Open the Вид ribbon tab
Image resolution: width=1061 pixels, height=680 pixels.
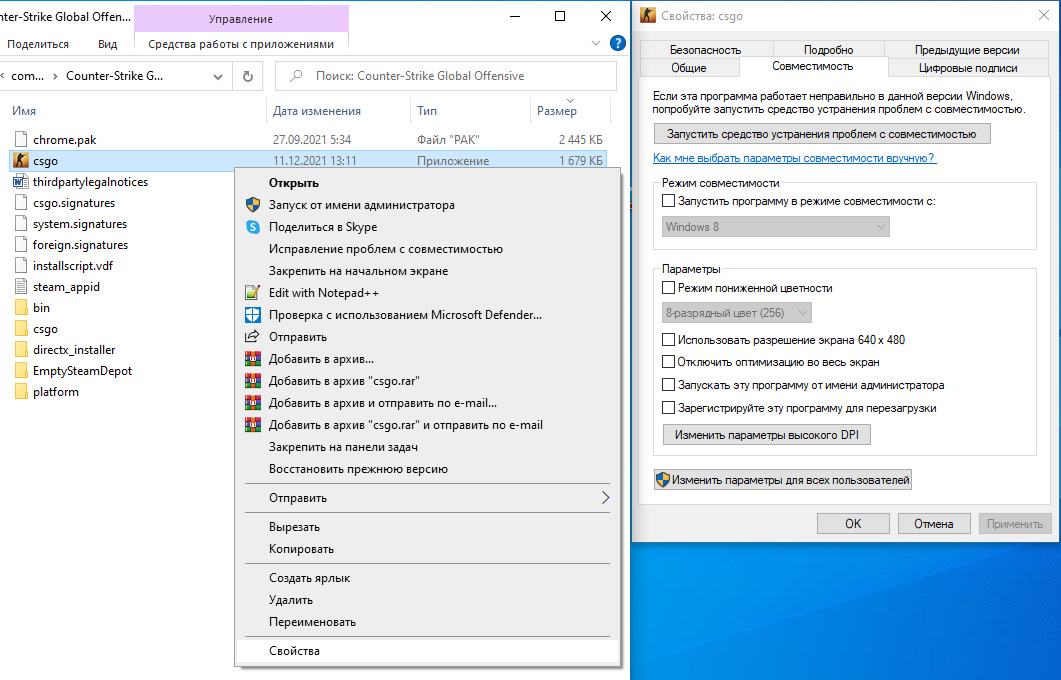tap(107, 44)
